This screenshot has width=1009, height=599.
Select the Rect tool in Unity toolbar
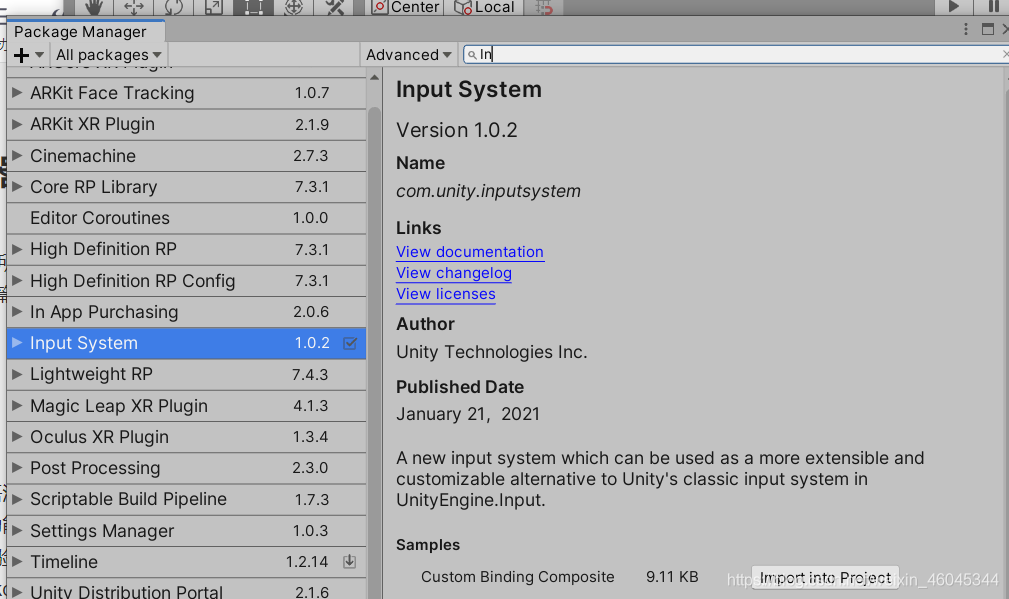click(253, 7)
